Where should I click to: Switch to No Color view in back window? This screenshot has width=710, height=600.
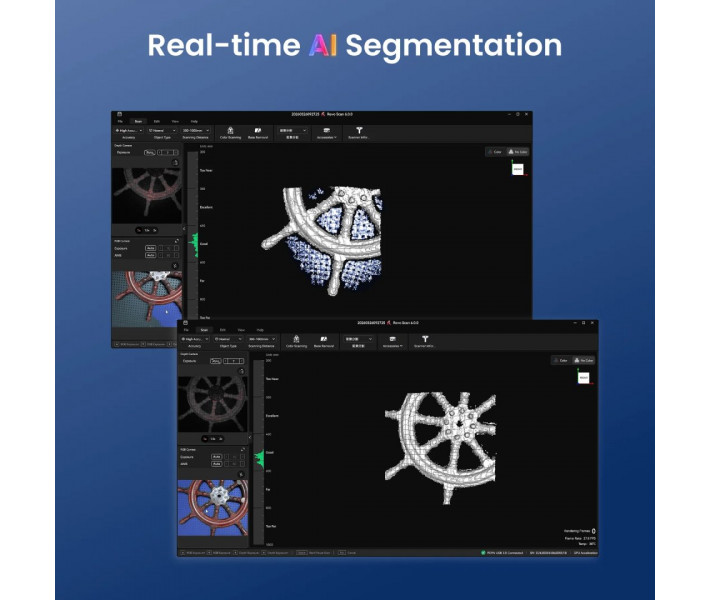pos(517,152)
